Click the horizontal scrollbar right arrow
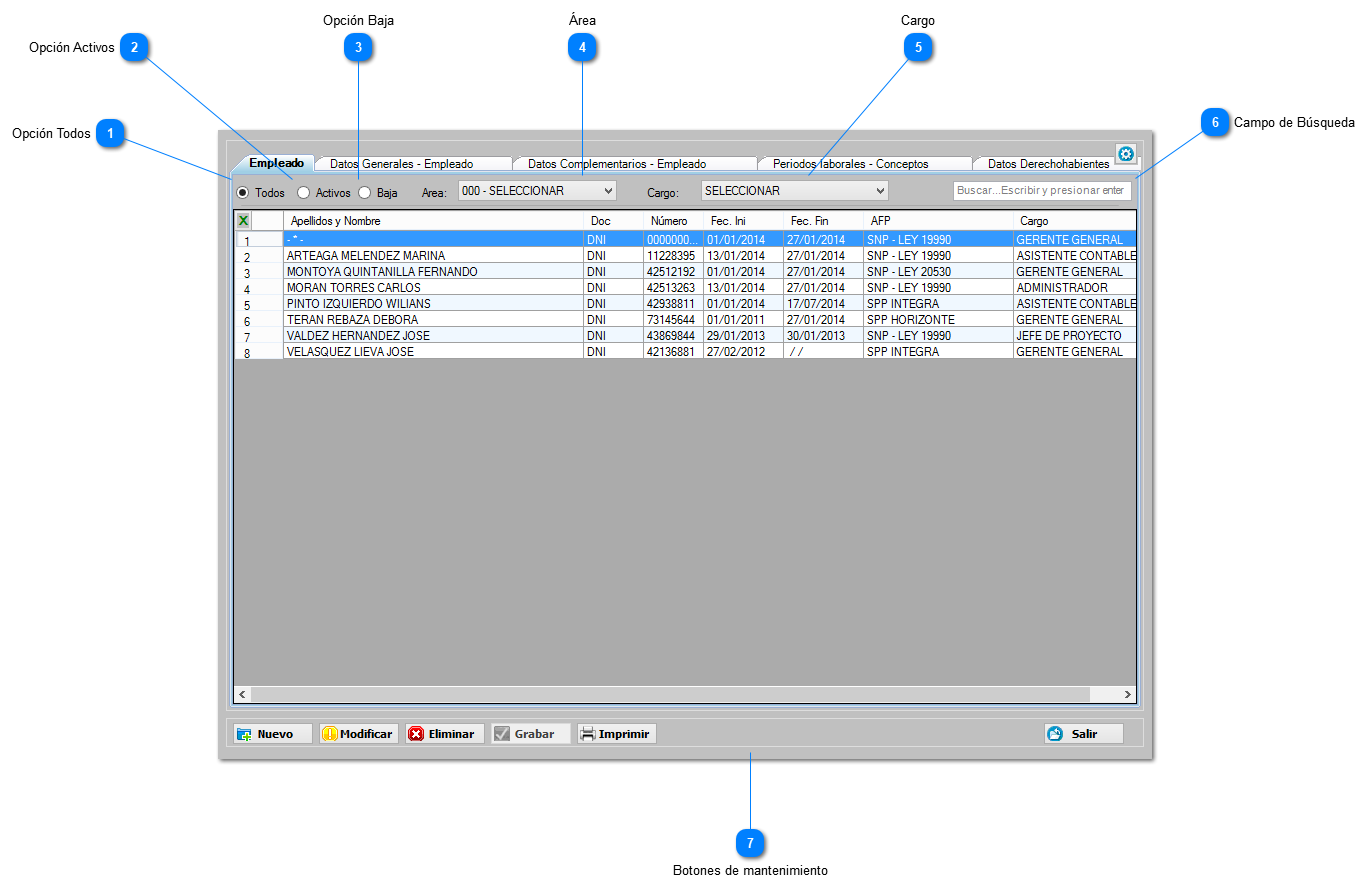The width and height of the screenshot is (1371, 894). [1127, 695]
